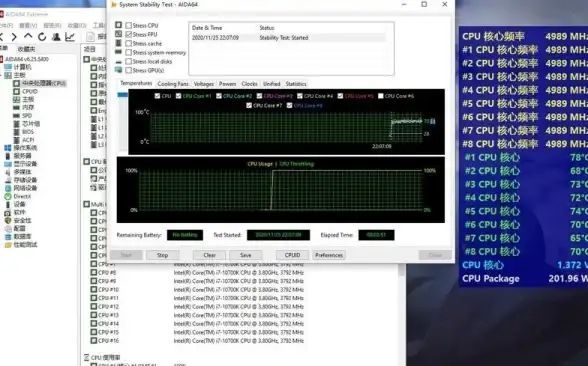Open CPUID entry in the sidebar tree
Viewport: 588px width, 366px height.
30,91
